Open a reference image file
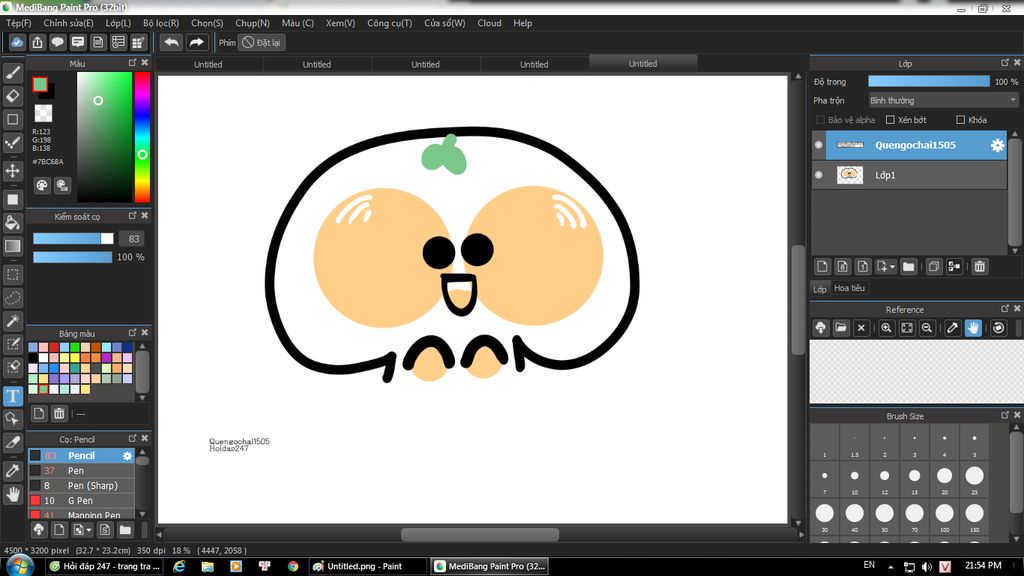This screenshot has height=576, width=1024. [841, 328]
